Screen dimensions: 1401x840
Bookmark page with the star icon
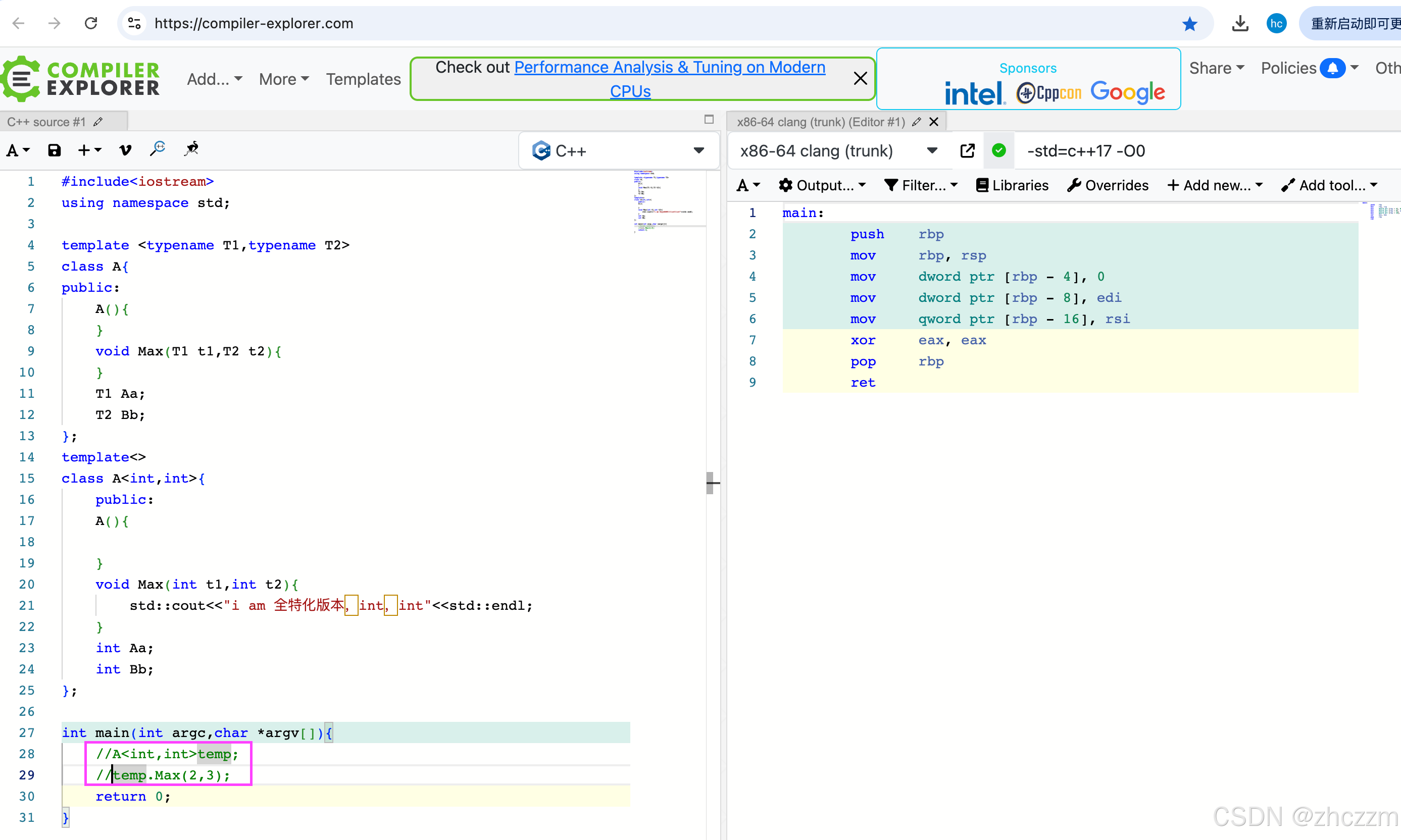tap(1189, 24)
